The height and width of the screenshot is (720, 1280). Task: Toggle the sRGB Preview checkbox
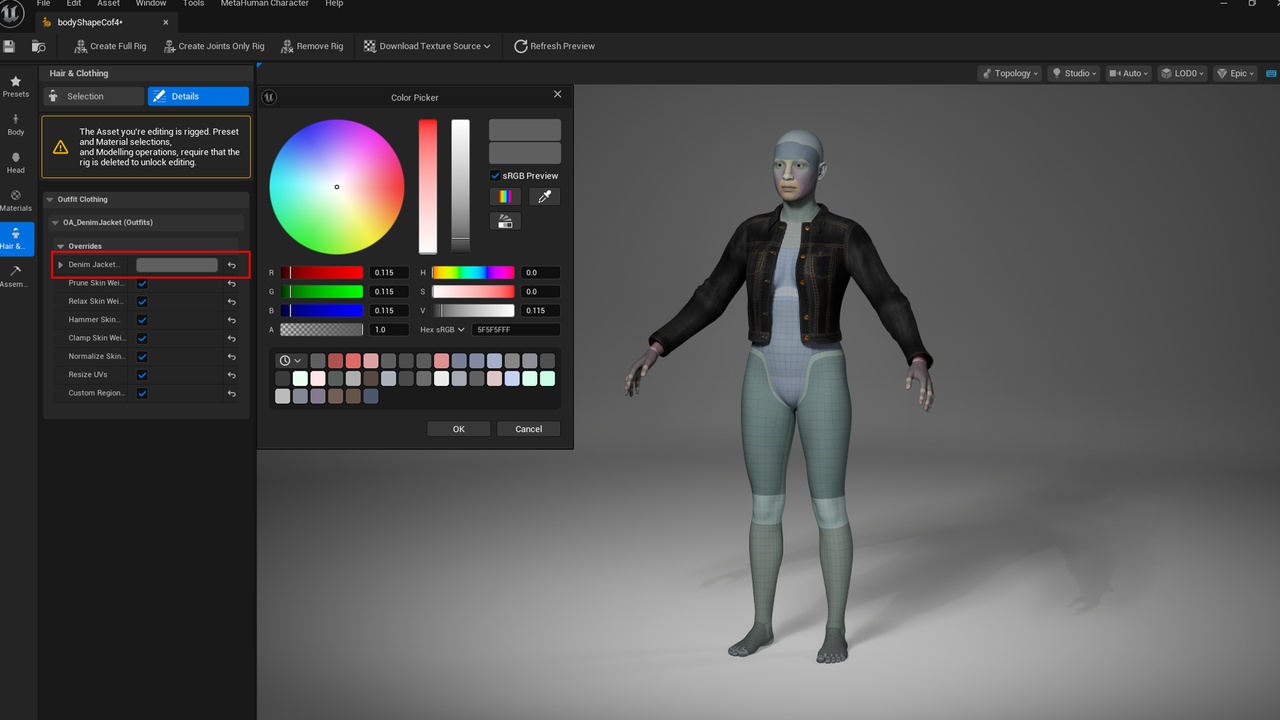[495, 175]
